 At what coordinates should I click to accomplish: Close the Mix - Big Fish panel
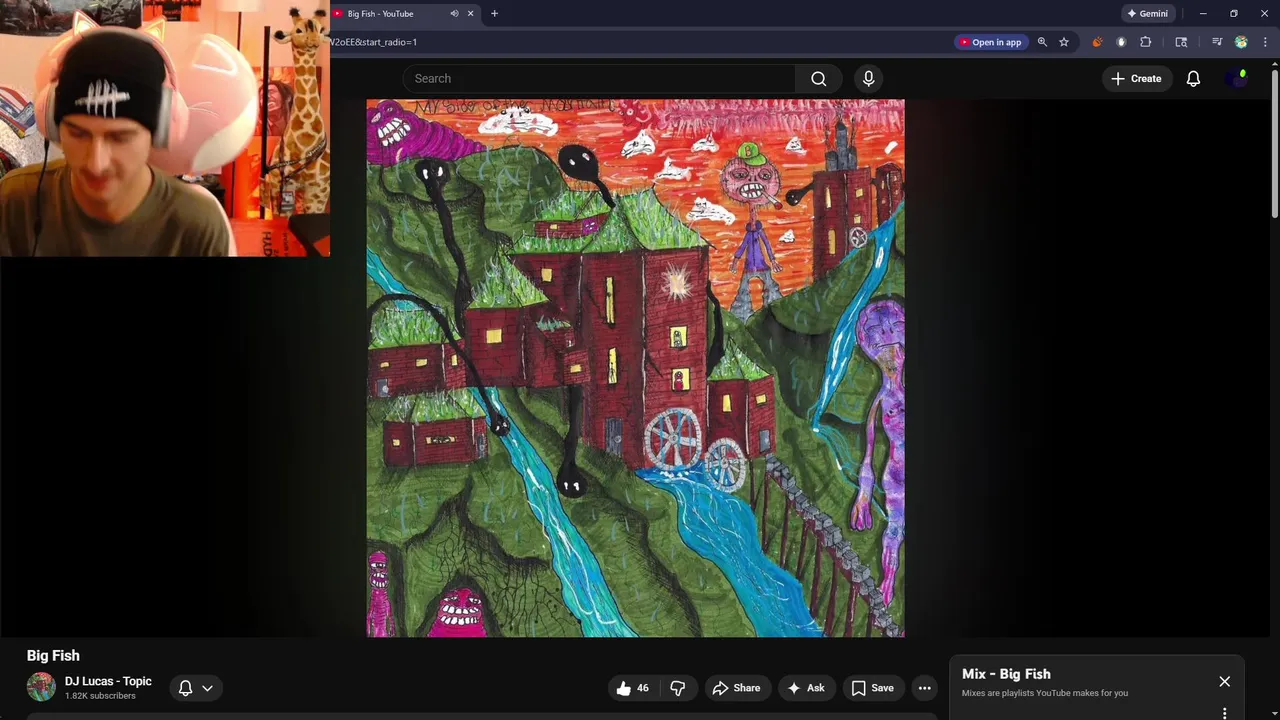[x=1224, y=681]
